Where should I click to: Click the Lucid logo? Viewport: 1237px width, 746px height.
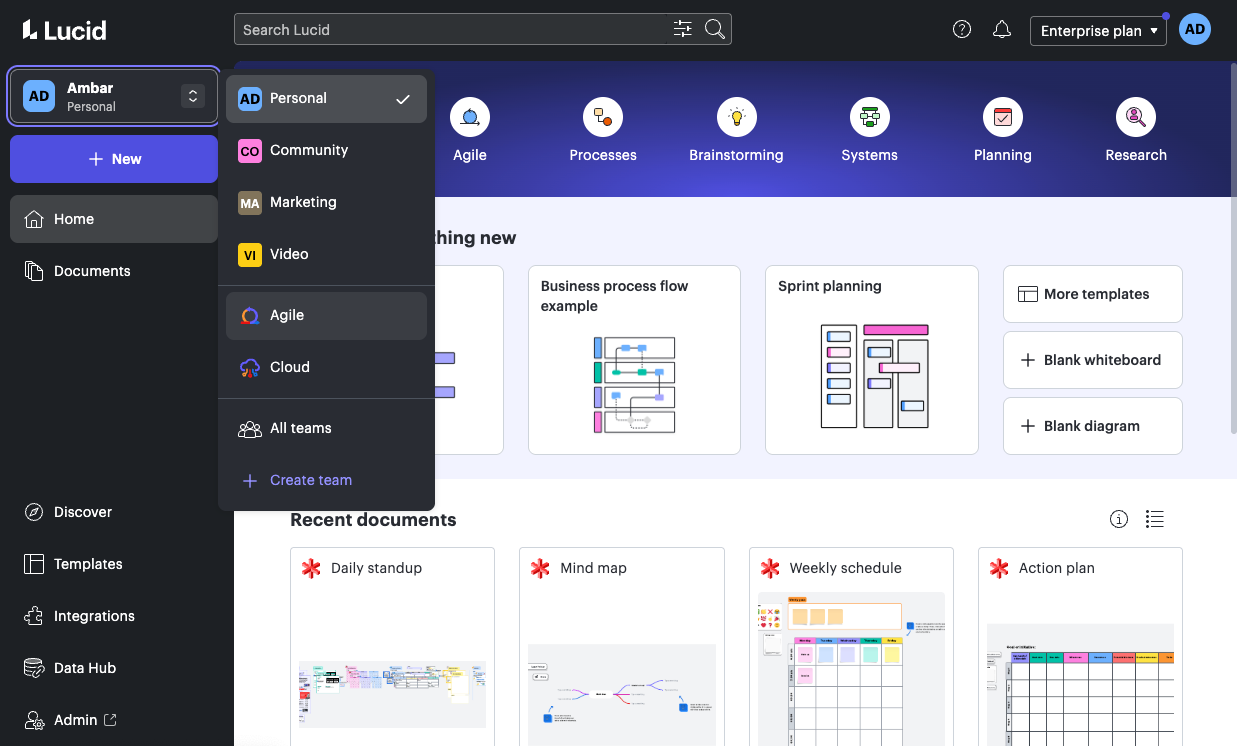(64, 30)
